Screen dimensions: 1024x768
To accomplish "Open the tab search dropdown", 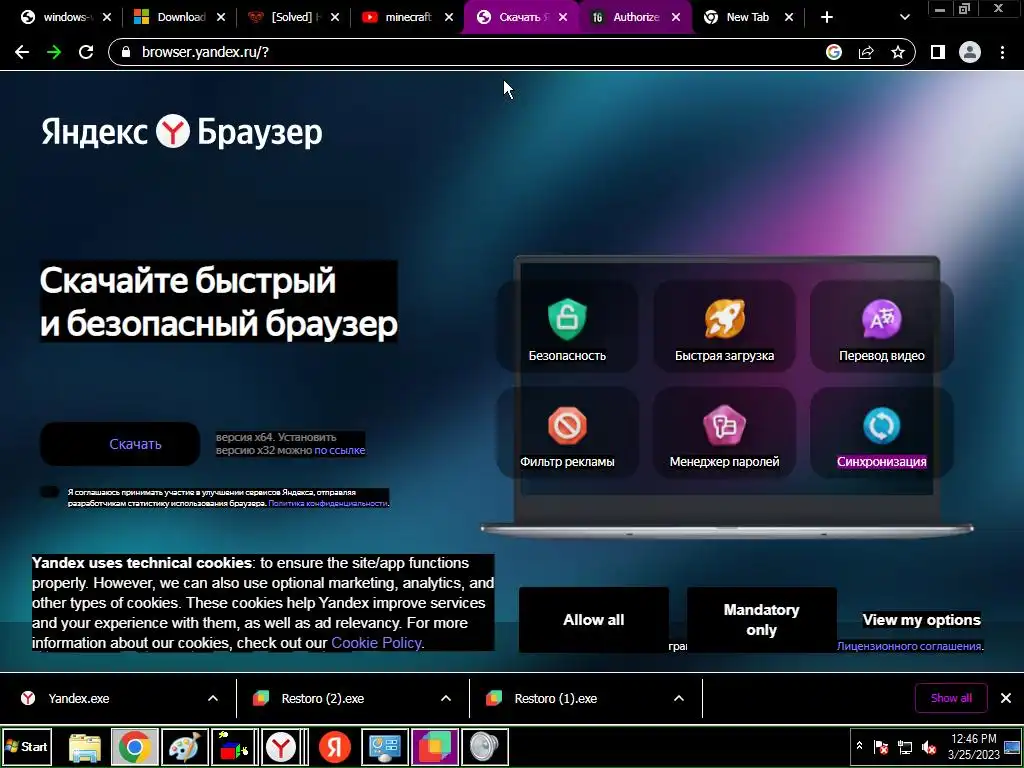I will point(904,18).
